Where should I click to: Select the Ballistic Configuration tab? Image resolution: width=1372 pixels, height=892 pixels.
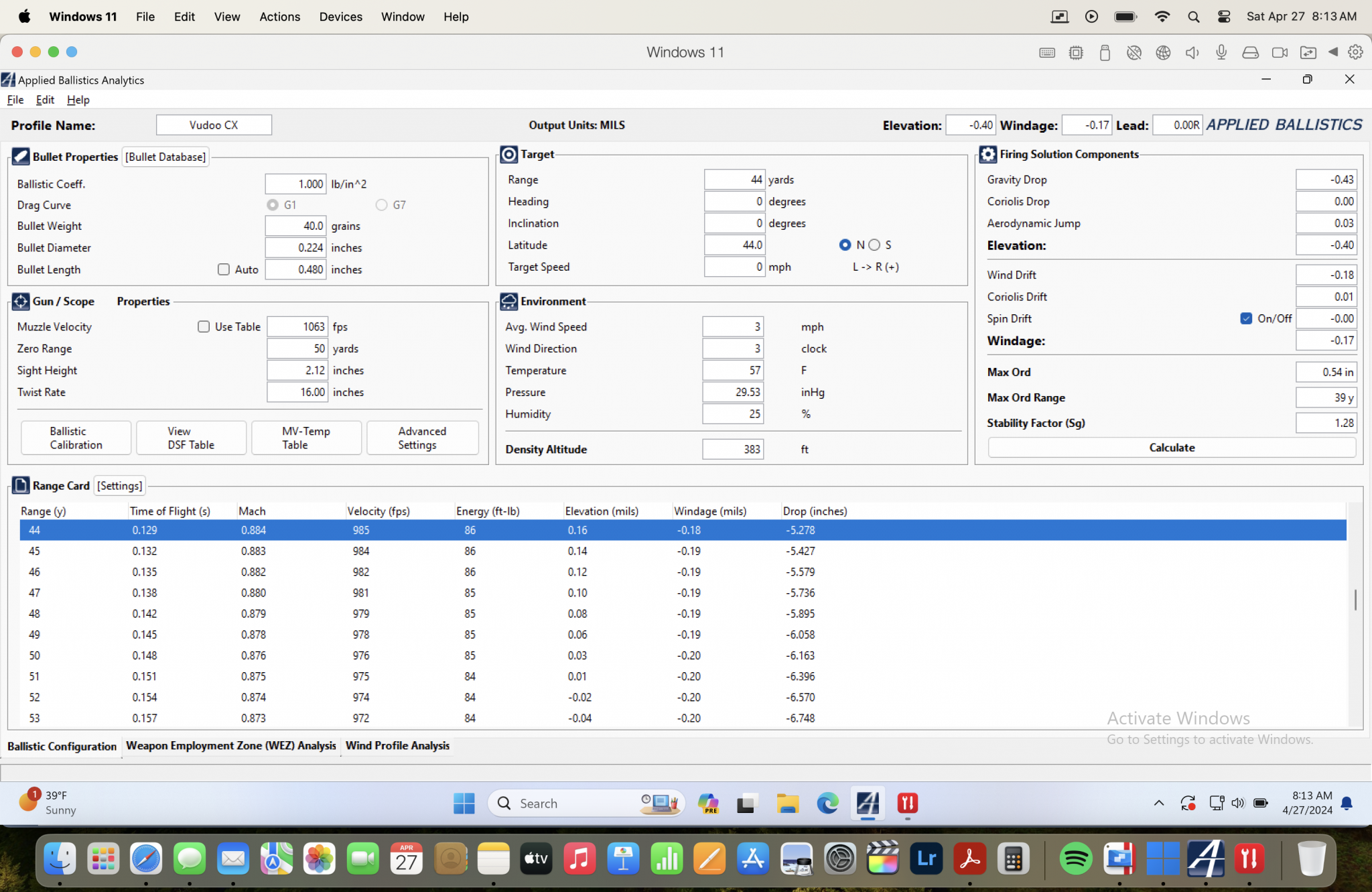[62, 746]
